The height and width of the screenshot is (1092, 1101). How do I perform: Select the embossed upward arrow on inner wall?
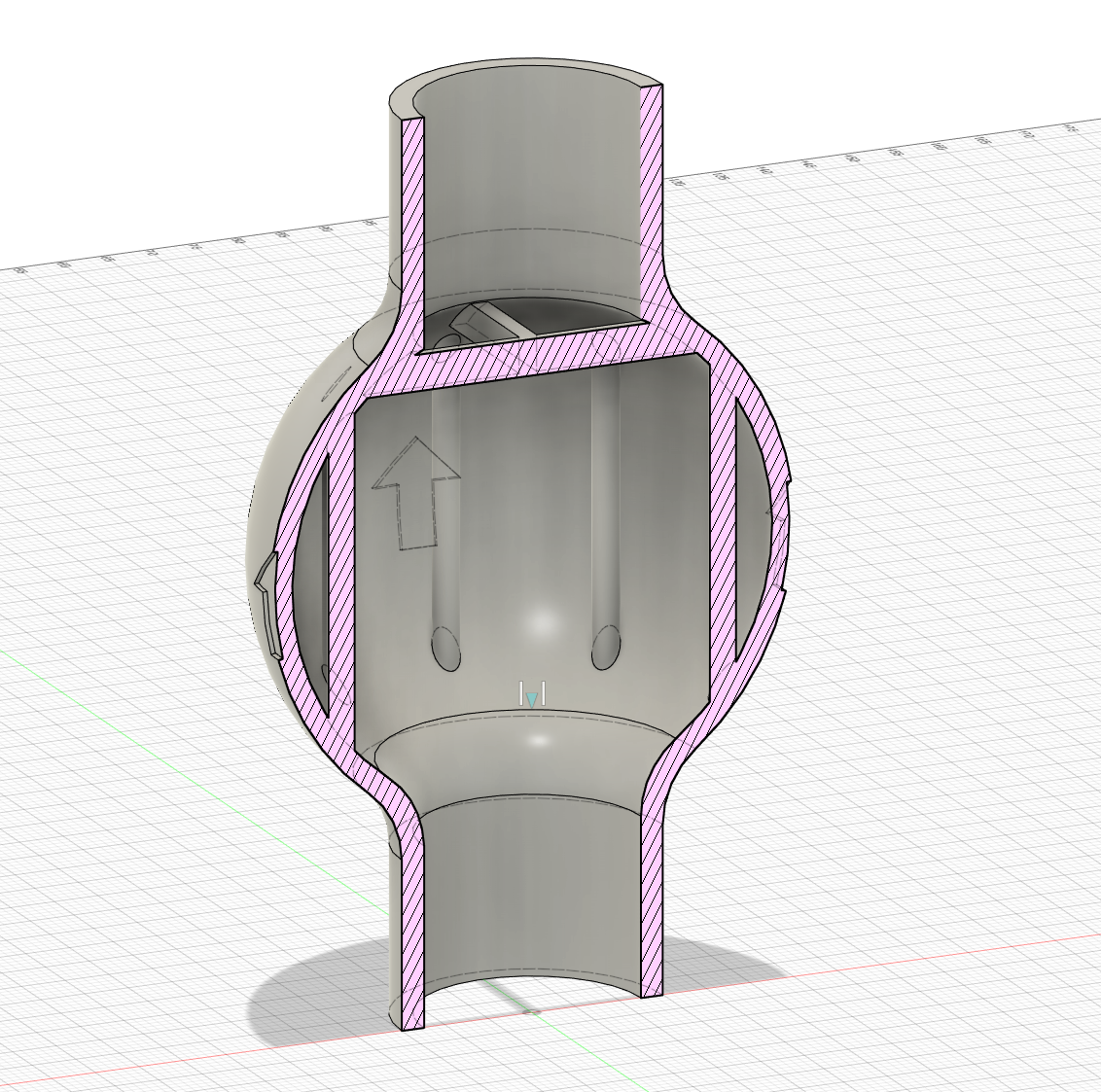pos(416,493)
